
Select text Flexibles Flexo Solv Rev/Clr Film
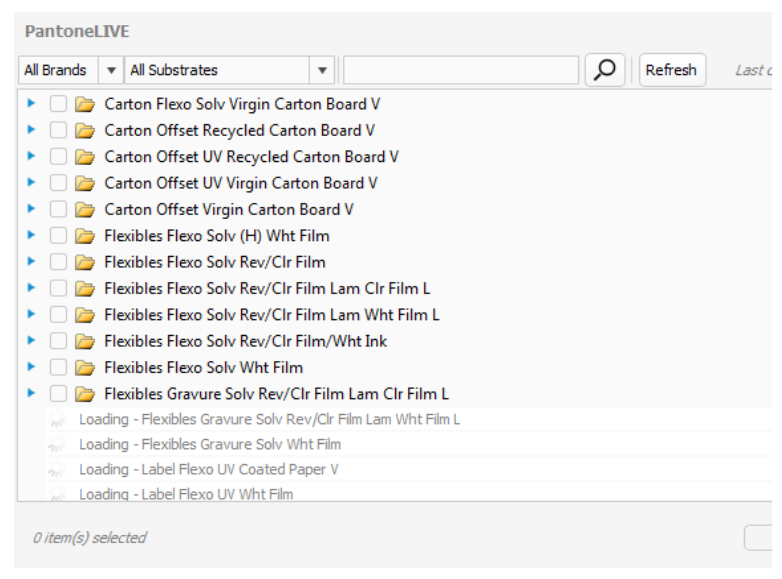click(x=215, y=262)
